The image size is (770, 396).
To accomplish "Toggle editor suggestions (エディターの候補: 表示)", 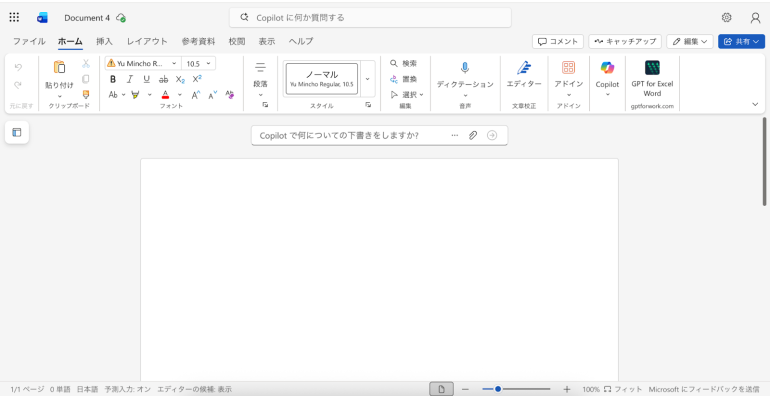I will pos(194,389).
